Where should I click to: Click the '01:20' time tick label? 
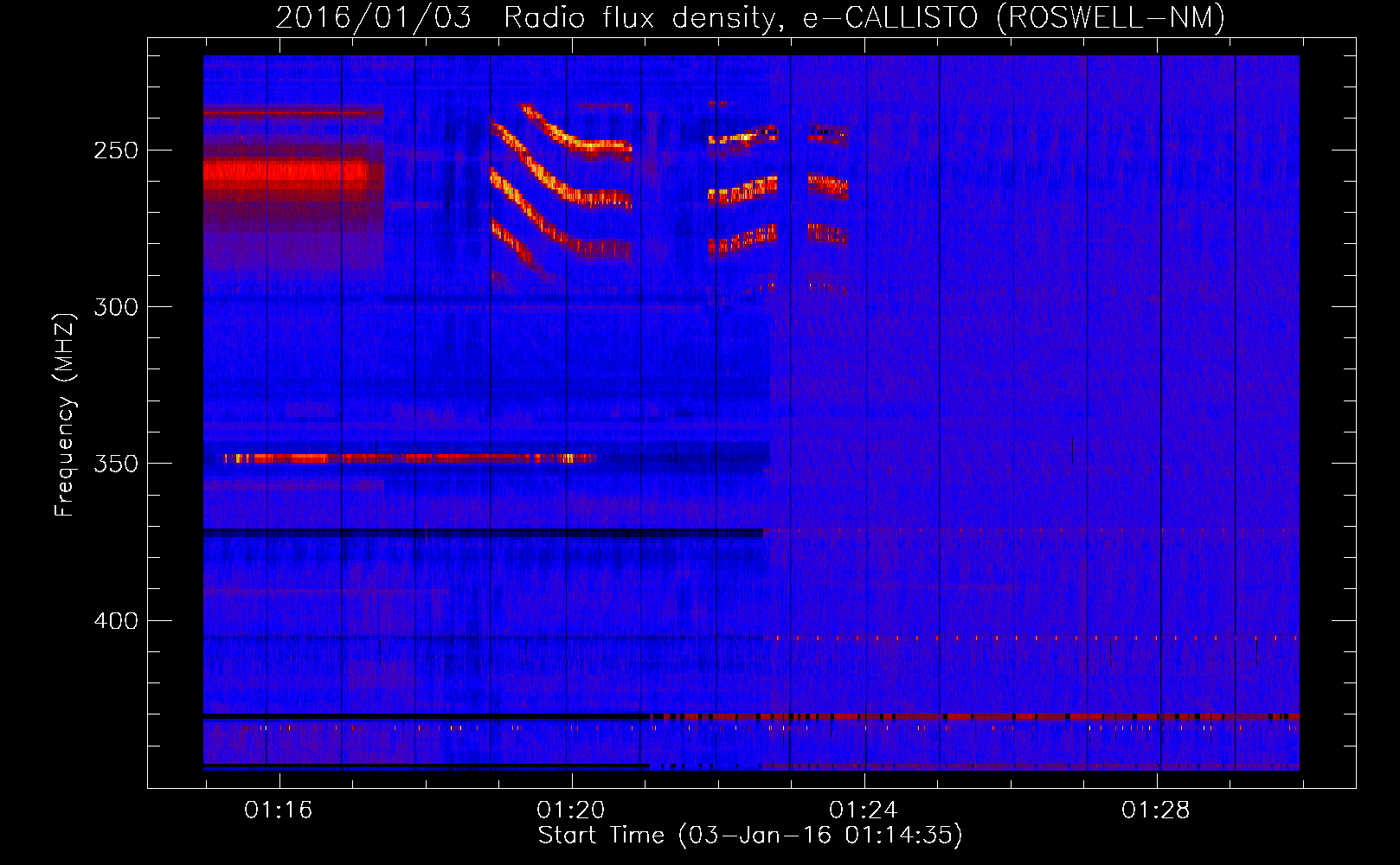pos(571,810)
